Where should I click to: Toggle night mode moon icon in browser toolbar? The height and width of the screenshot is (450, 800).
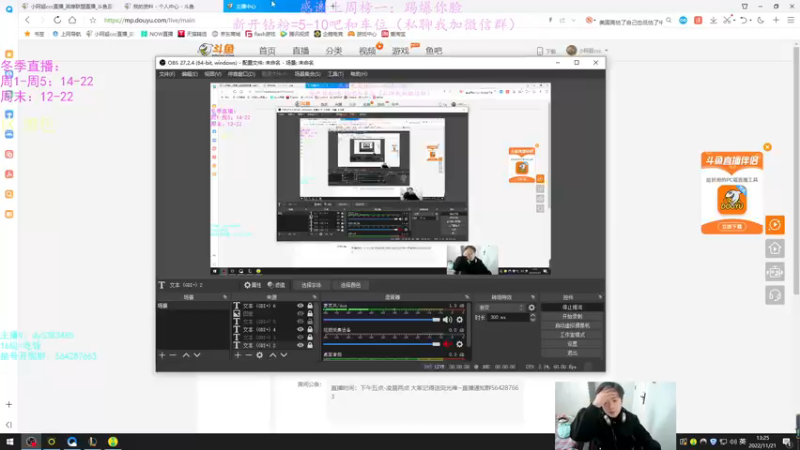pos(761,20)
